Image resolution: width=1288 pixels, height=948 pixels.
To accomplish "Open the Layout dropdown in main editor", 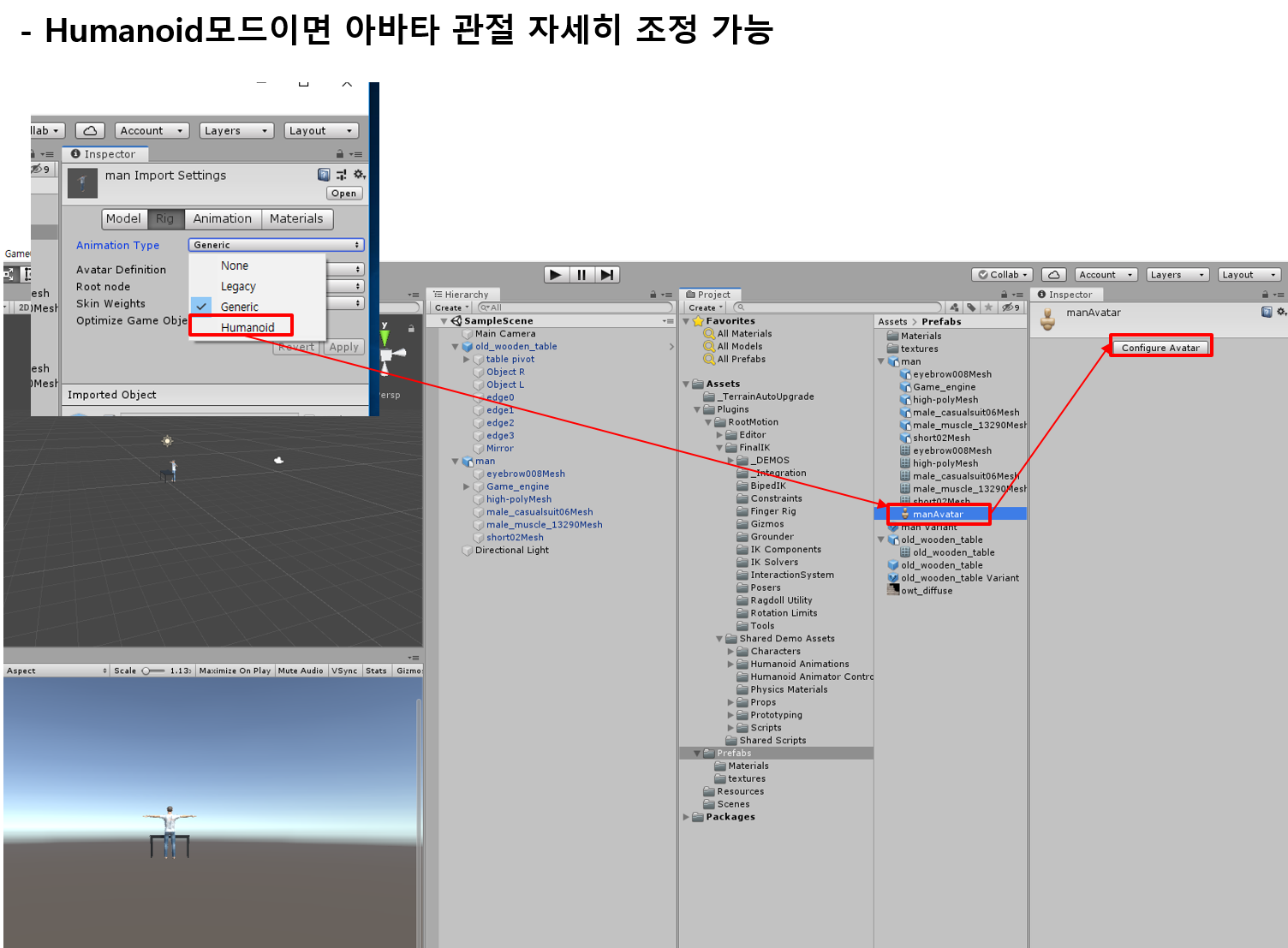I will coord(1249,275).
